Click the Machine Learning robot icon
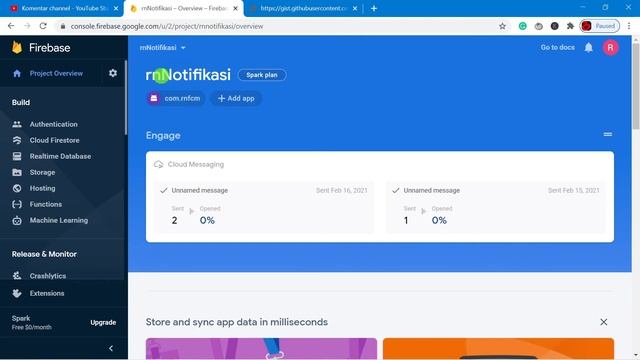 [17, 220]
